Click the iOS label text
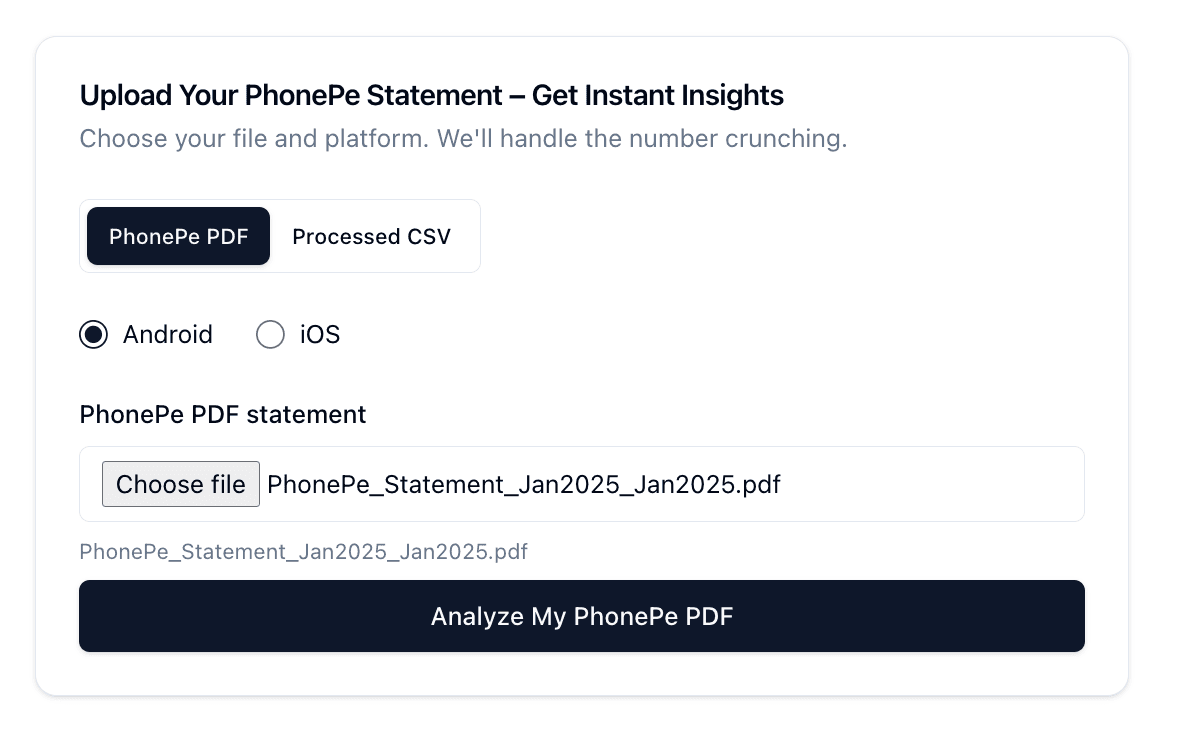1198x736 pixels. [319, 334]
